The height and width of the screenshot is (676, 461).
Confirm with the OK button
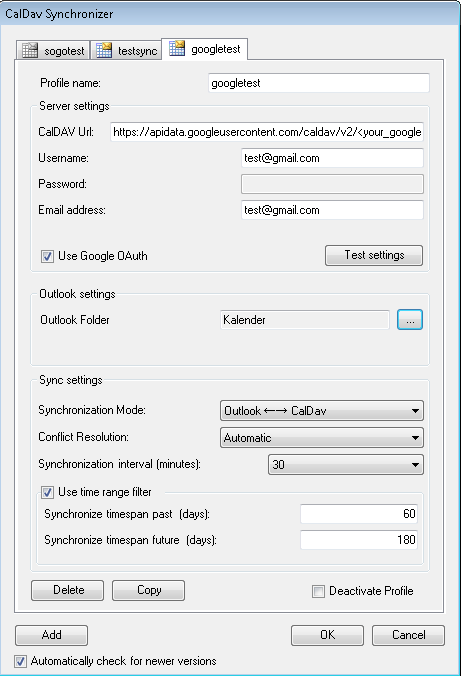click(327, 635)
